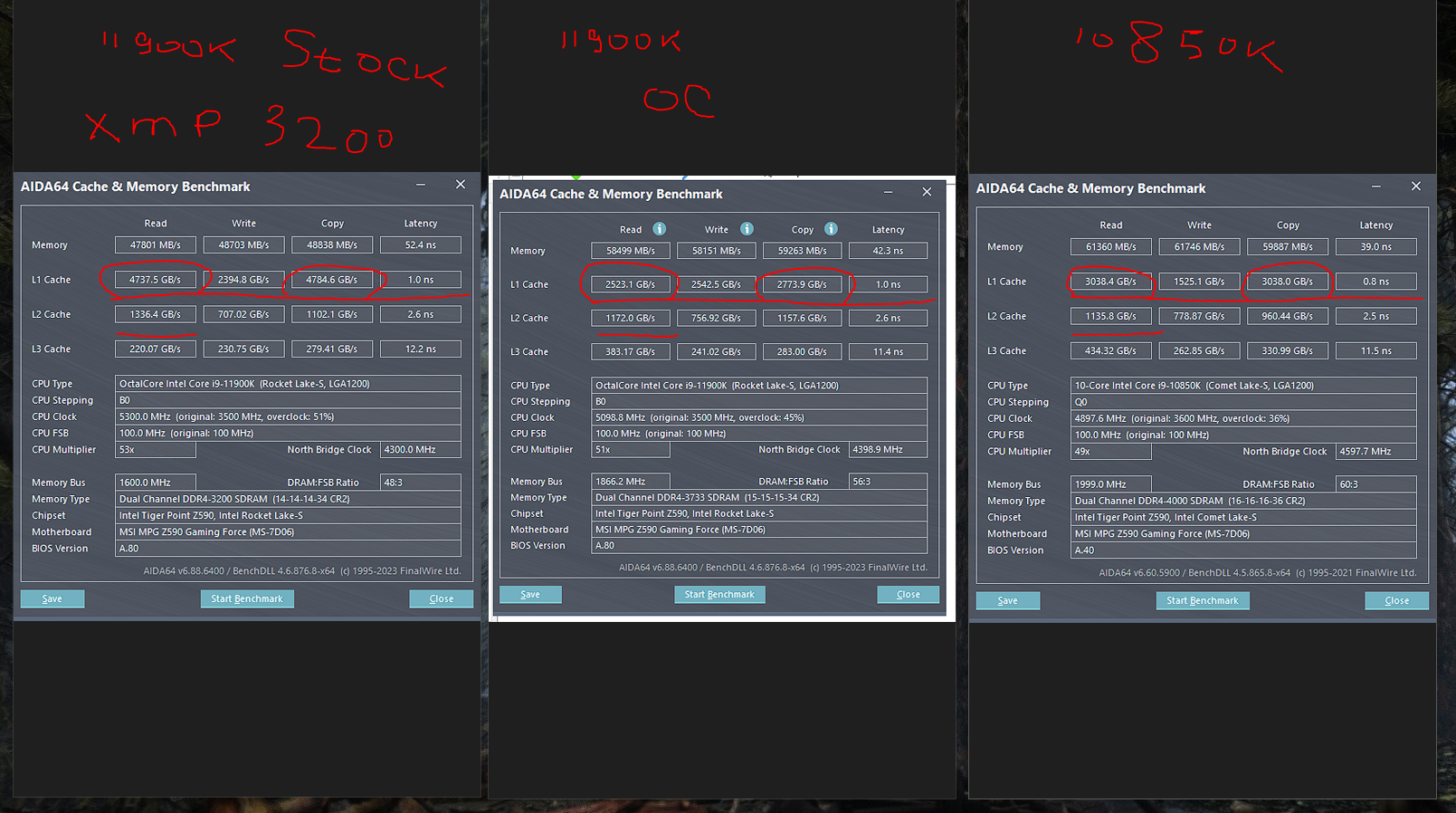Click the memory latency value "52.4 ns"
Viewport: 1456px width, 813px height.
coord(421,245)
